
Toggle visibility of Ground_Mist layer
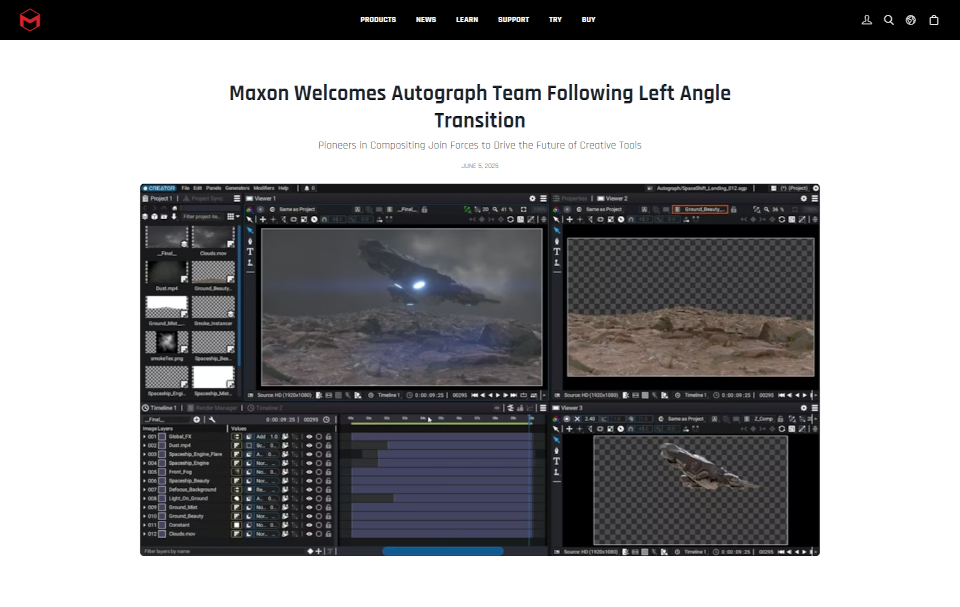point(309,507)
